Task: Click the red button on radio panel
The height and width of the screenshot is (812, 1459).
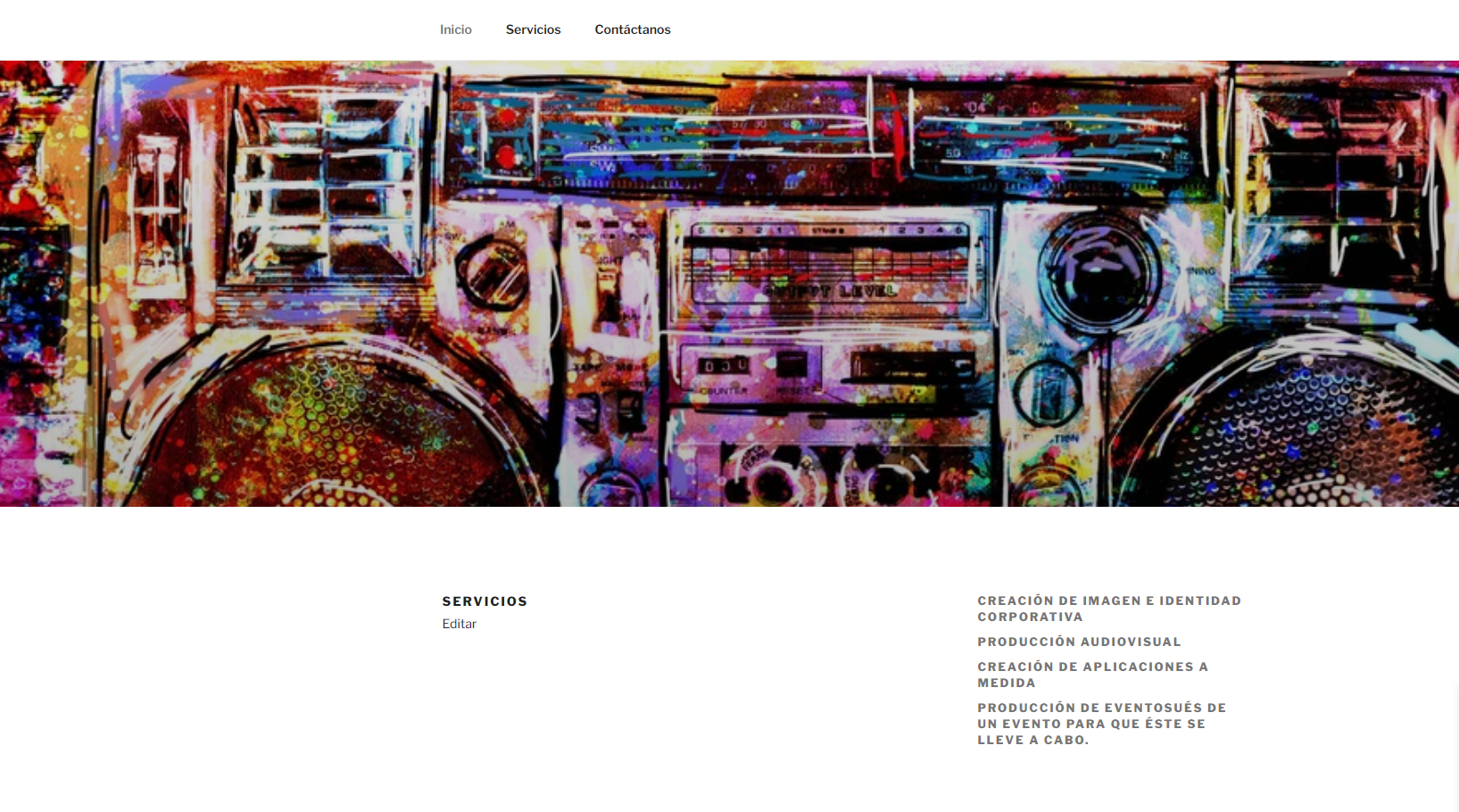Action: 506,157
